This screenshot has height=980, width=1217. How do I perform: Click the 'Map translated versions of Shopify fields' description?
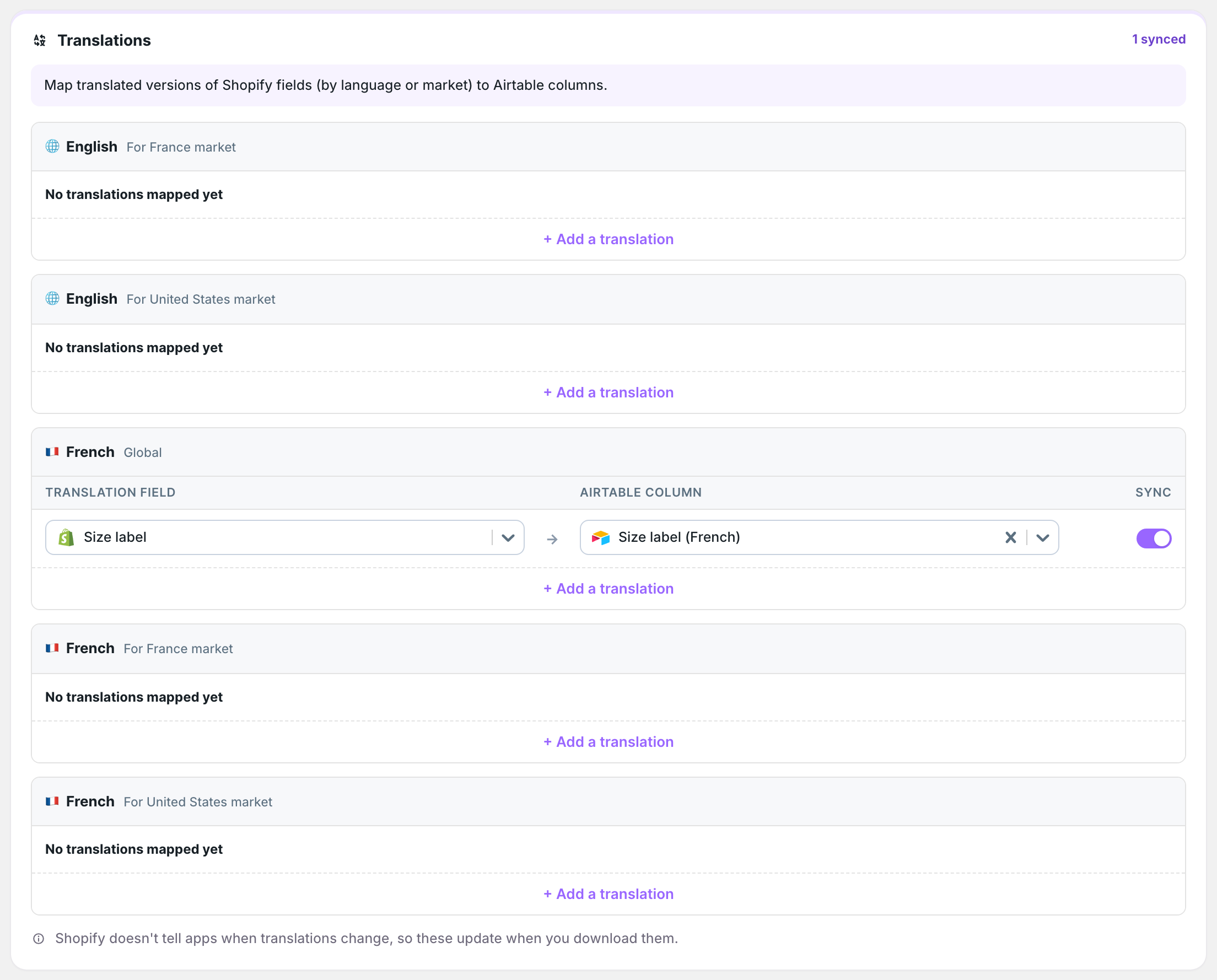pyautogui.click(x=326, y=85)
